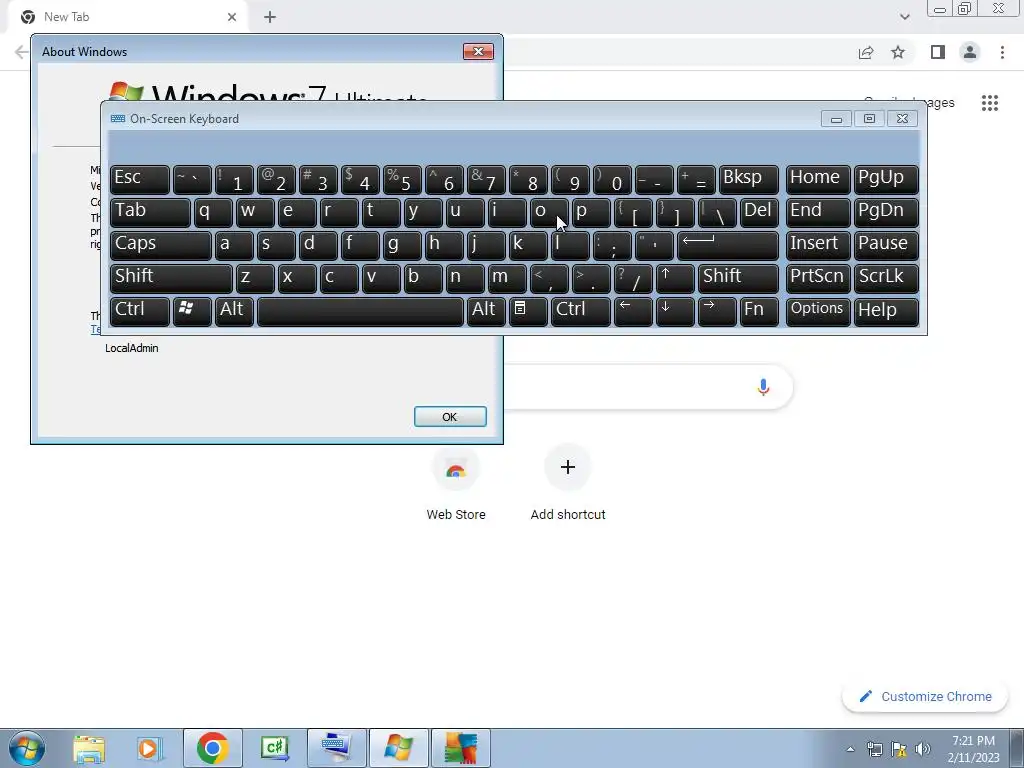Image resolution: width=1024 pixels, height=768 pixels.
Task: Toggle the Caps lock key
Action: 161,245
